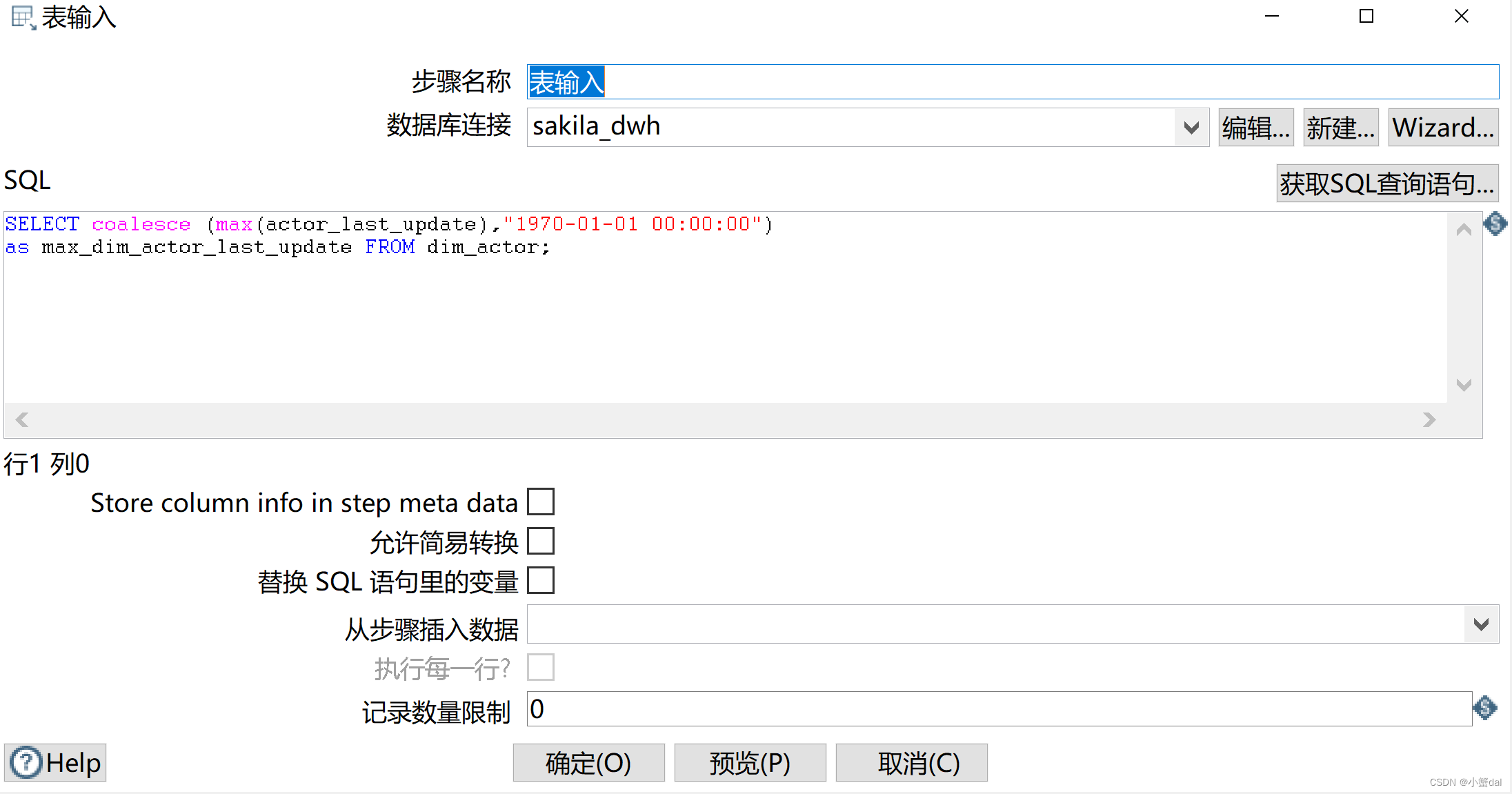Check the 允许简易转换 option
Screen dimensions: 1512x794
click(541, 541)
